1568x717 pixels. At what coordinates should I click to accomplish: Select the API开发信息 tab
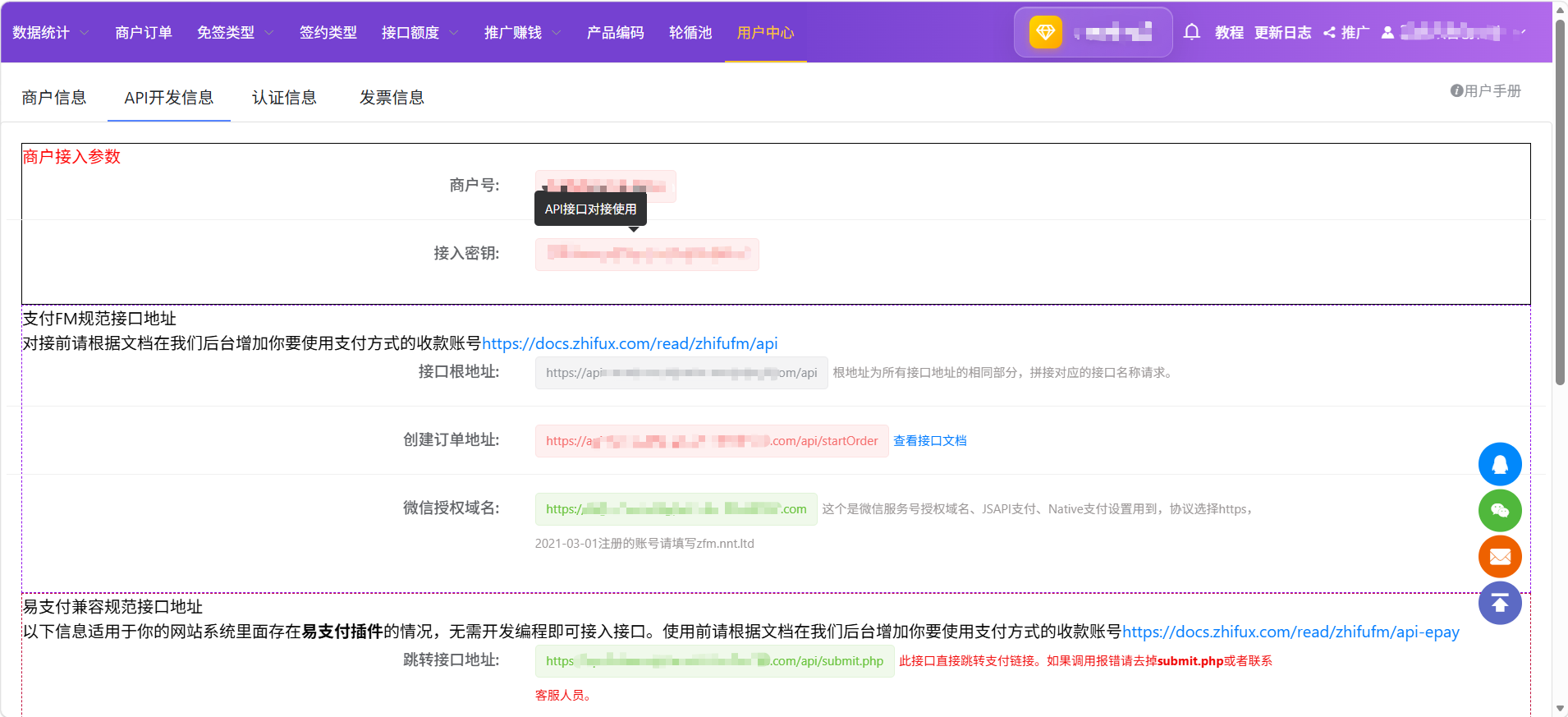tap(169, 98)
